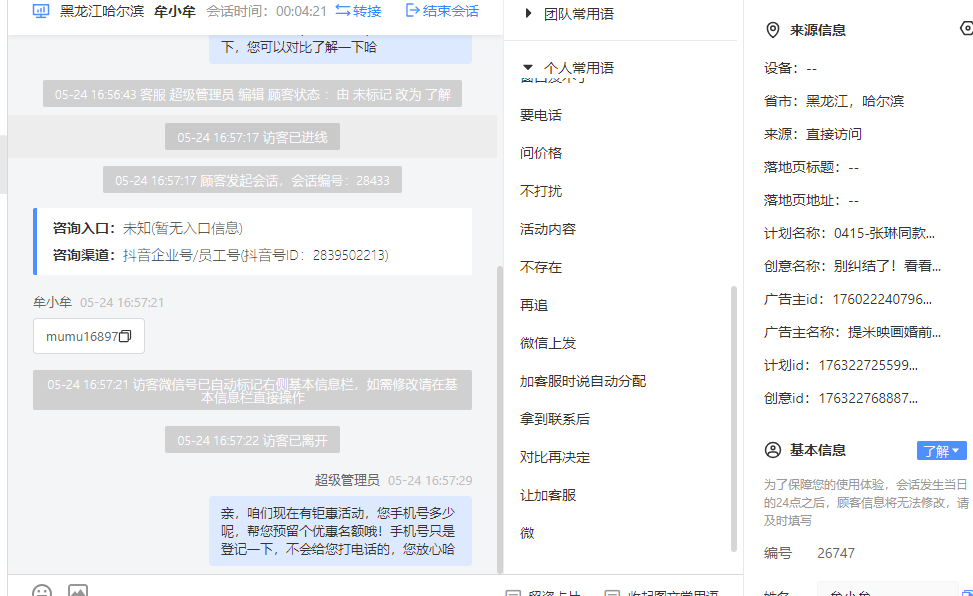Click the image upload icon
973x596 pixels.
78,592
